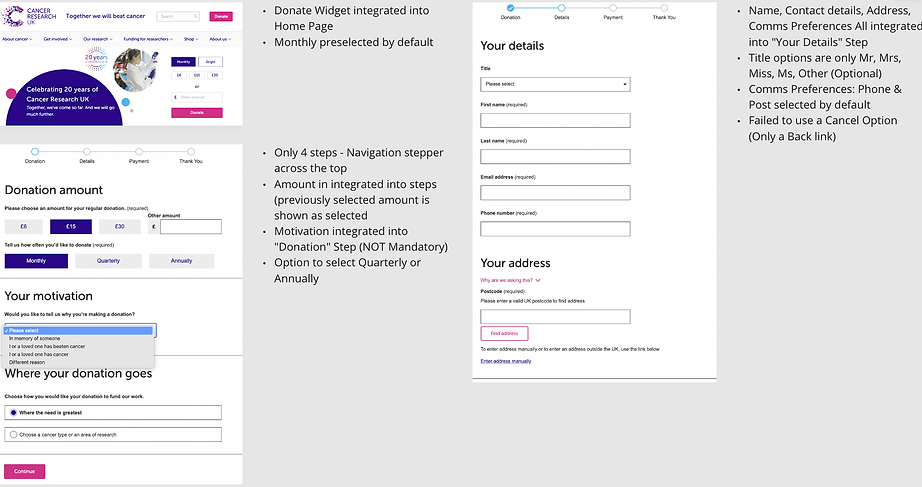922x487 pixels.
Task: Click the pink Continue button
Action: (x=25, y=471)
